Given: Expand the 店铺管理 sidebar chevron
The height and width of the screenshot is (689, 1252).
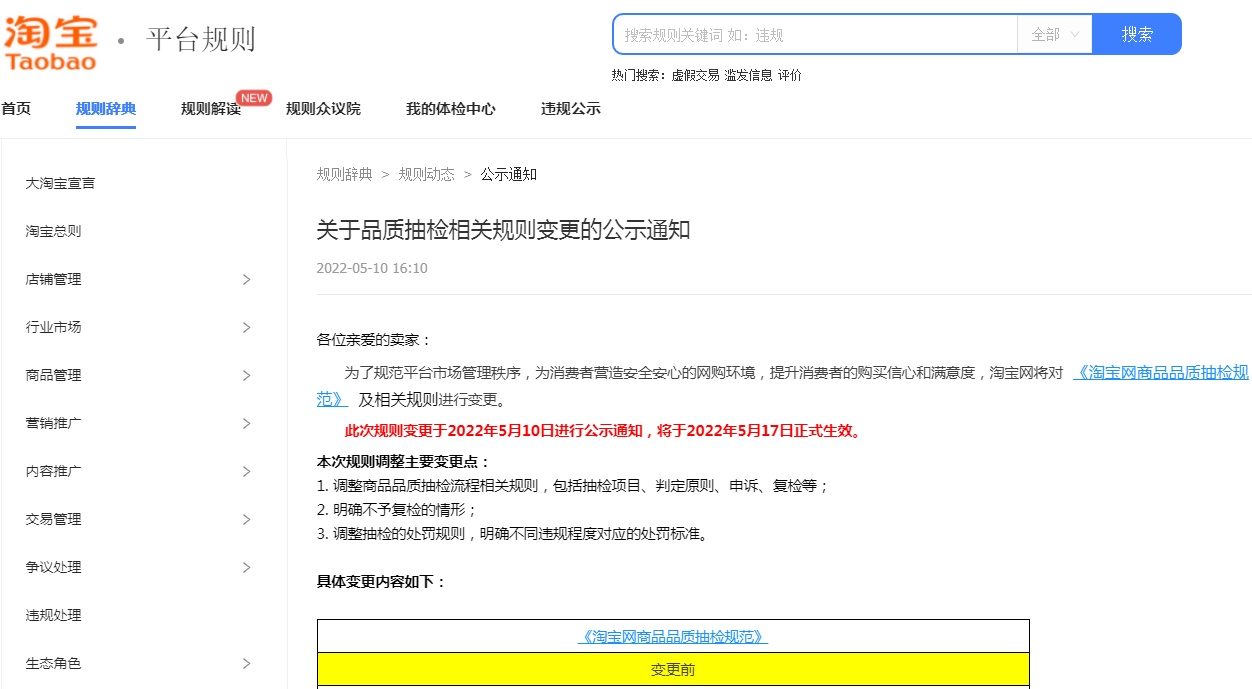Looking at the screenshot, I should [247, 279].
